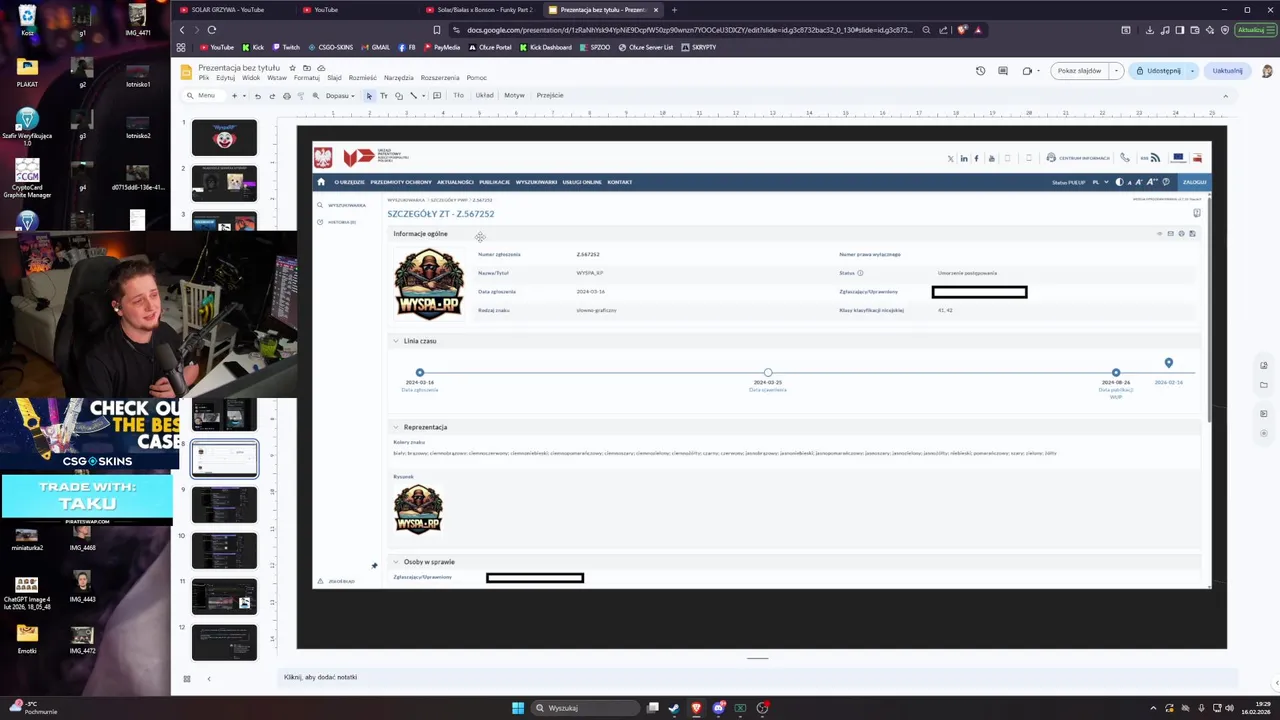This screenshot has width=1280, height=720.
Task: Open the line tool dropdown arrow
Action: tap(422, 96)
